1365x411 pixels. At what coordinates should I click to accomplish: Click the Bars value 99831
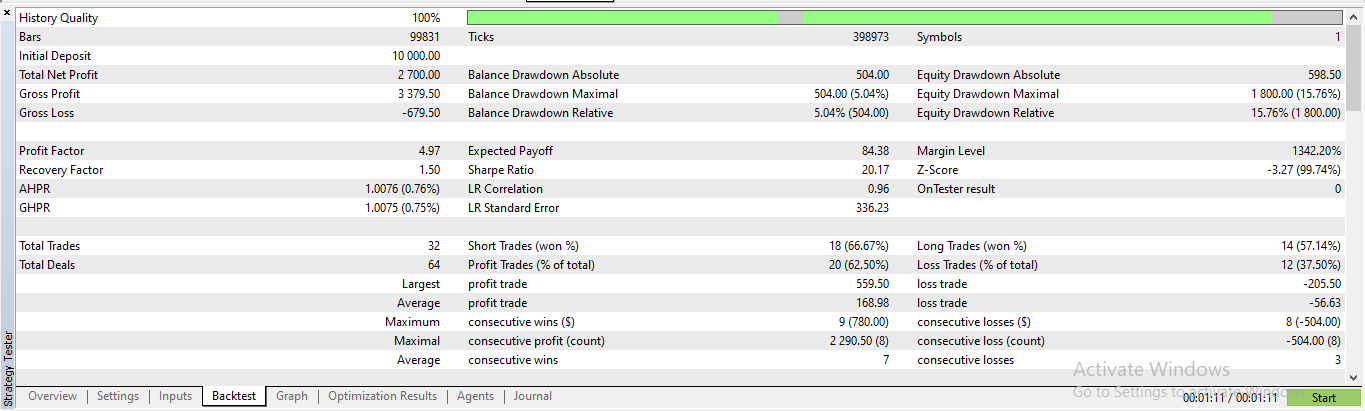423,37
